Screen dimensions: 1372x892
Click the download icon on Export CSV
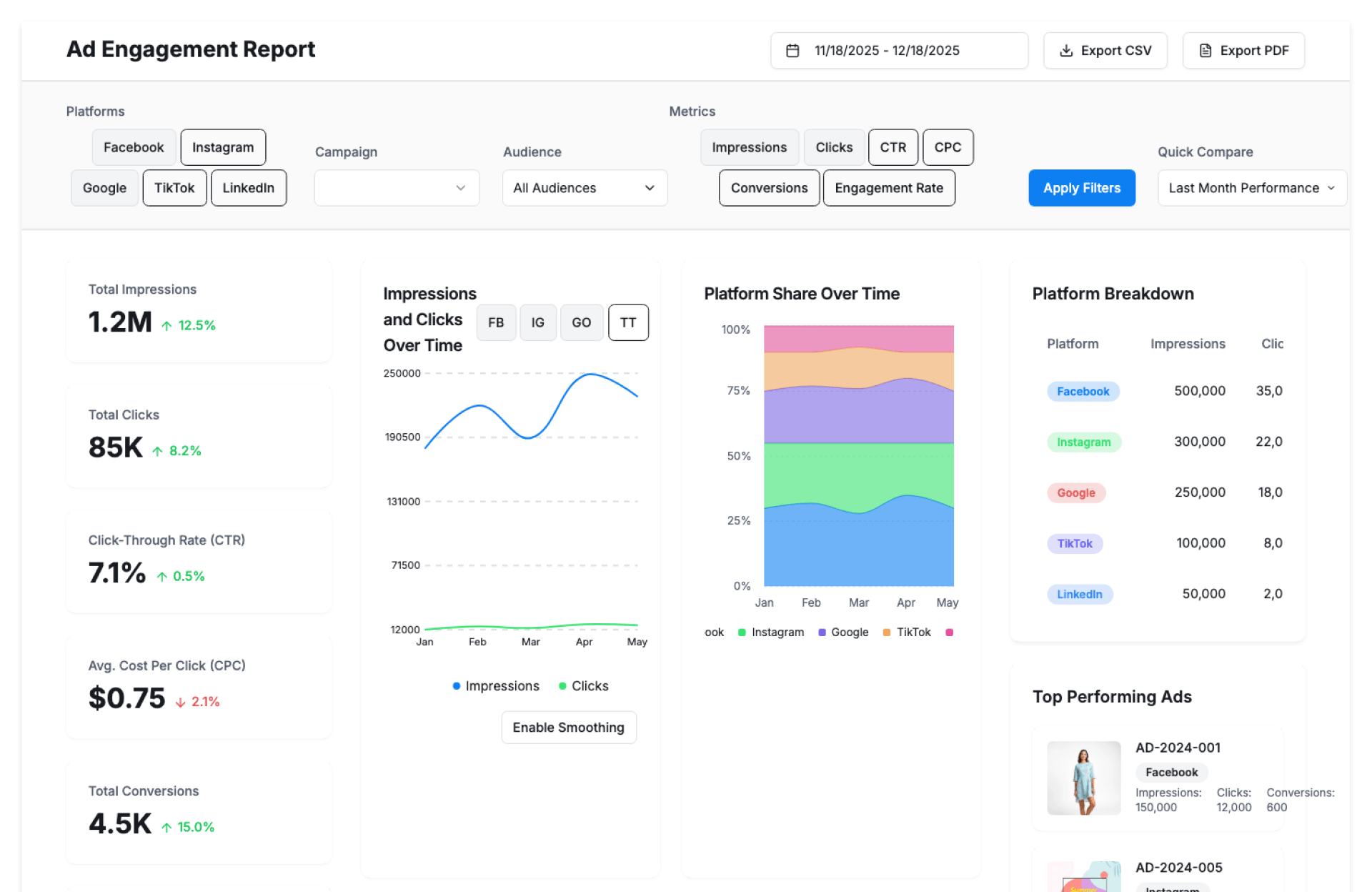pos(1065,51)
